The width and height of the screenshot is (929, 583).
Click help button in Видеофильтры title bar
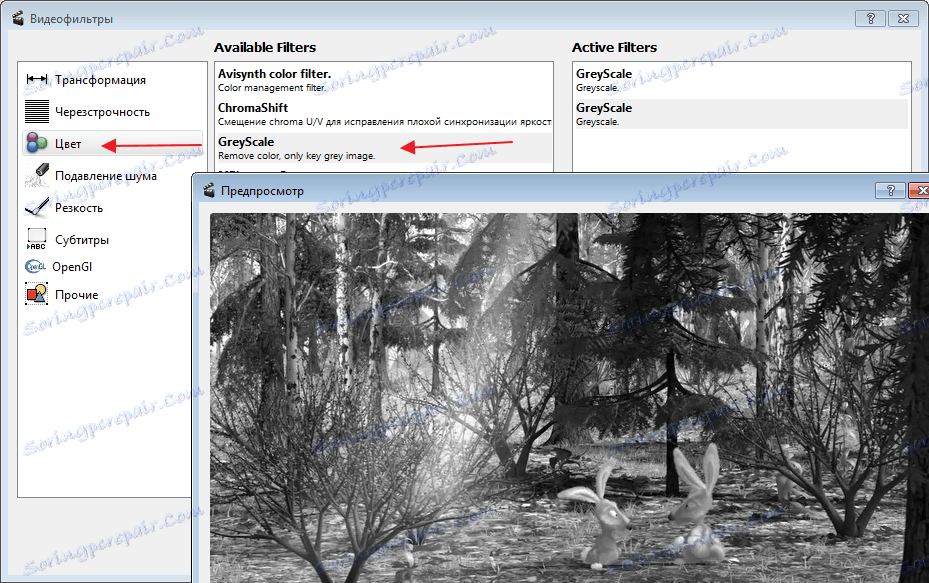[x=870, y=18]
